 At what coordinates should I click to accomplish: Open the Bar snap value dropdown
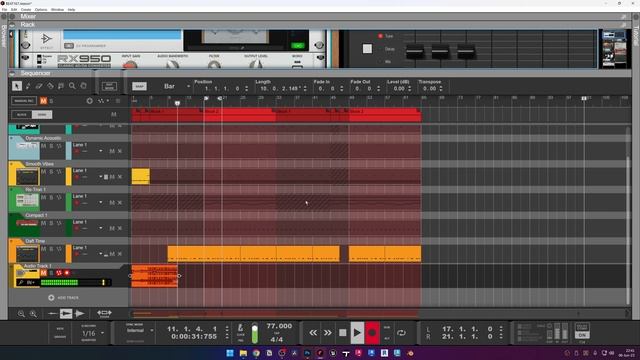pyautogui.click(x=177, y=87)
